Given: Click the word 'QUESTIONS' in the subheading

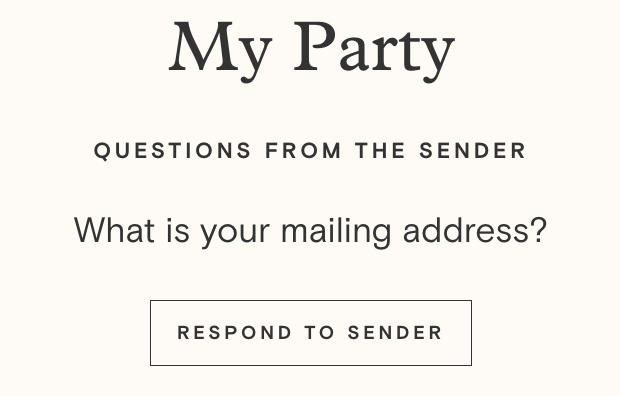Looking at the screenshot, I should click(x=172, y=151).
